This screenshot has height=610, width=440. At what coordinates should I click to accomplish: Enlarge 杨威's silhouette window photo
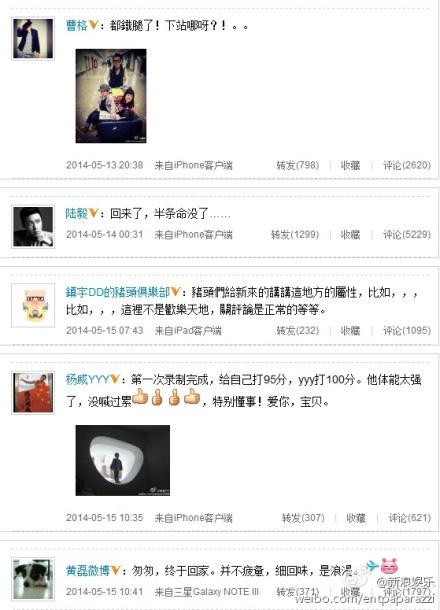pyautogui.click(x=123, y=460)
